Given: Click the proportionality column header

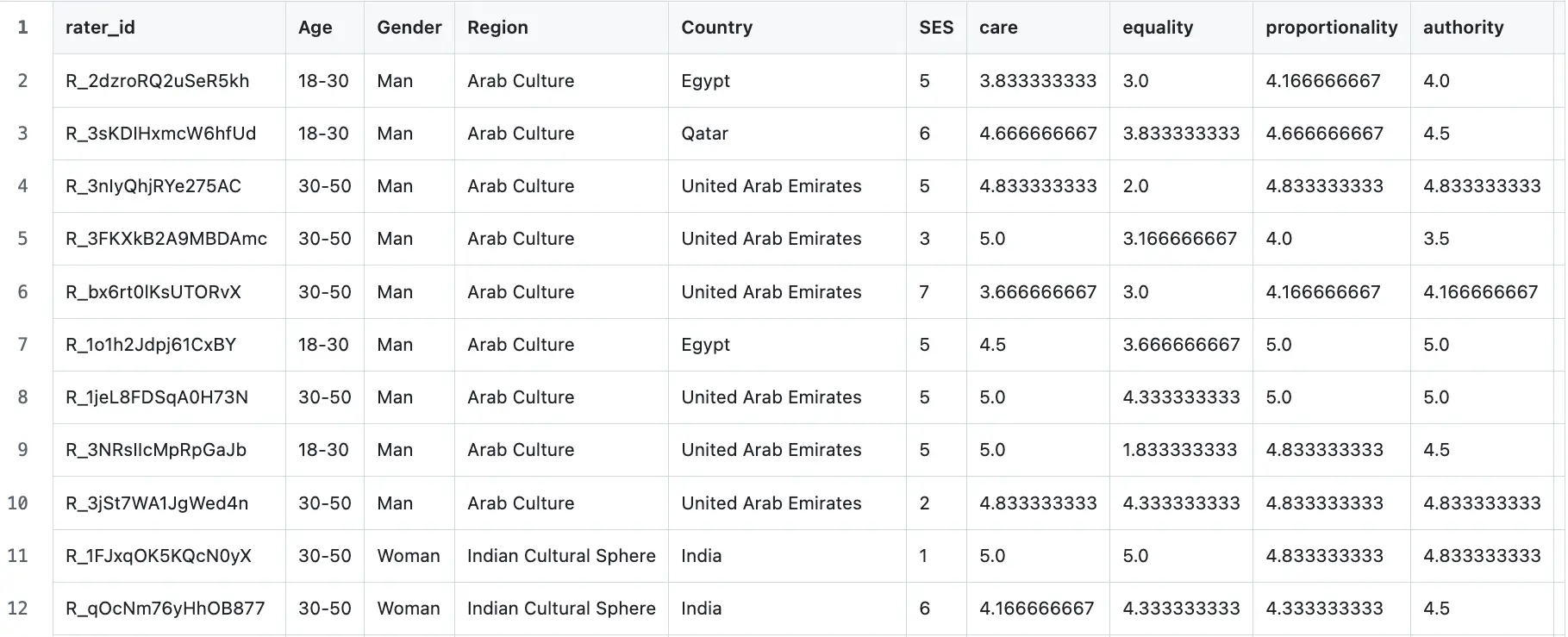Looking at the screenshot, I should (x=1331, y=28).
